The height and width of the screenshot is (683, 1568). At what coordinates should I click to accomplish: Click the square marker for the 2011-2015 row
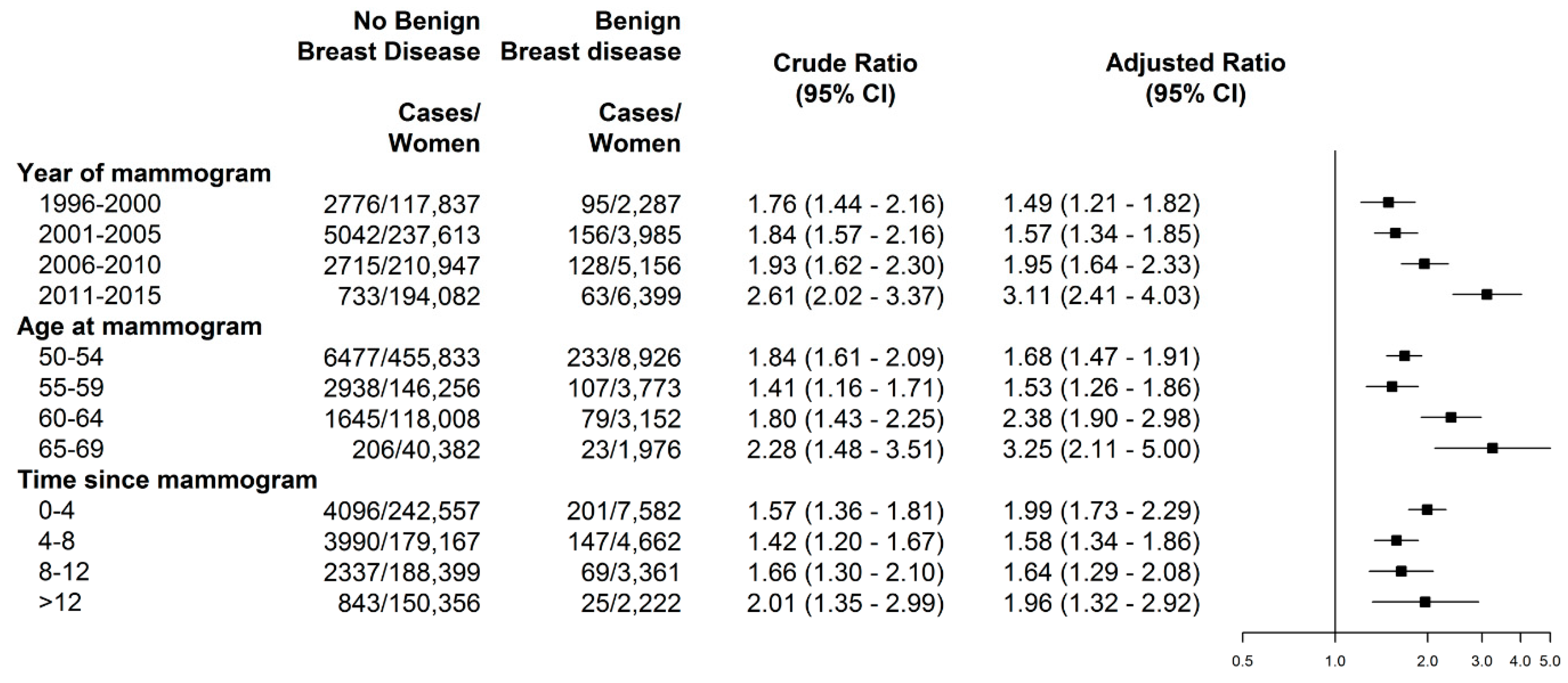(x=1486, y=295)
